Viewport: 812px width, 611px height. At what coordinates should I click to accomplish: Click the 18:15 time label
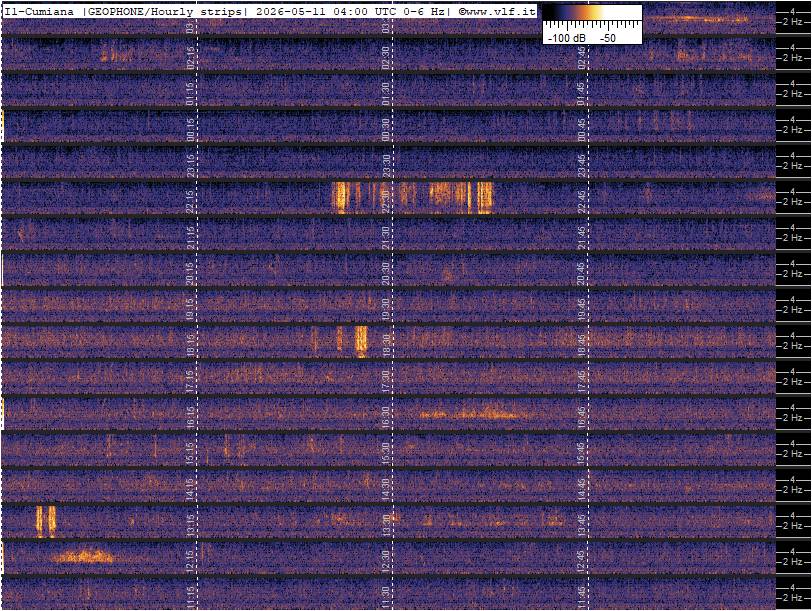[x=190, y=345]
